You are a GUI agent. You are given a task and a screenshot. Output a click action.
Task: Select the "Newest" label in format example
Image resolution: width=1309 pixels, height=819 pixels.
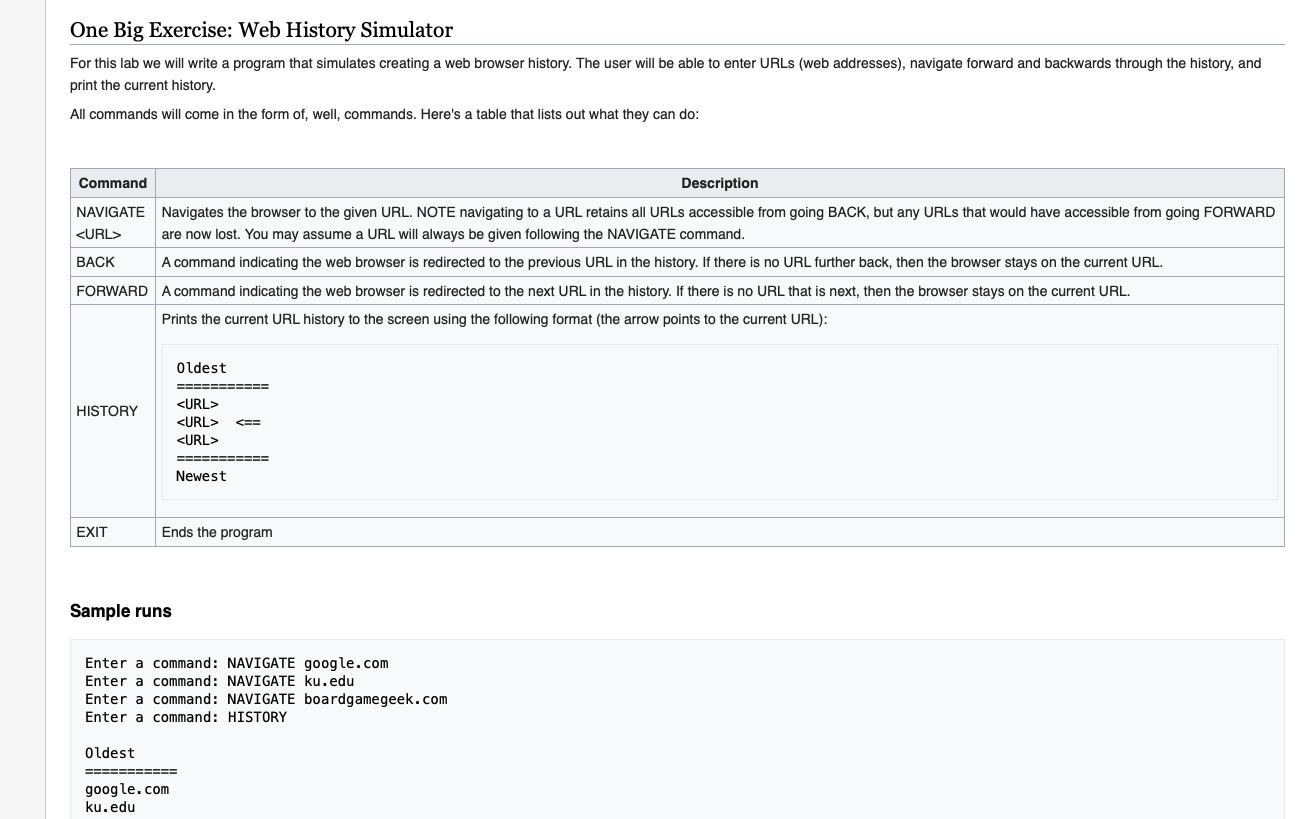click(201, 476)
